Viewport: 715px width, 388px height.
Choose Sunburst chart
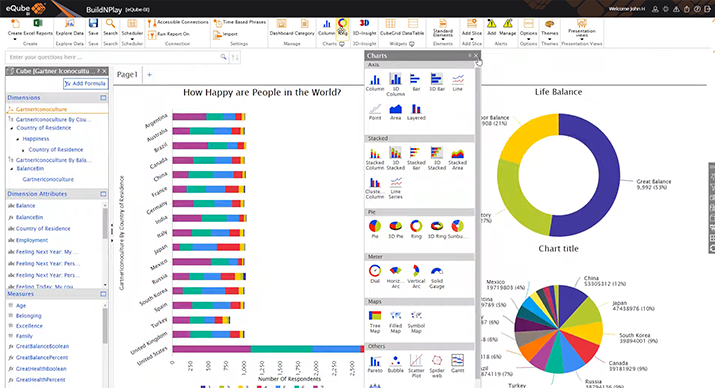pos(457,229)
